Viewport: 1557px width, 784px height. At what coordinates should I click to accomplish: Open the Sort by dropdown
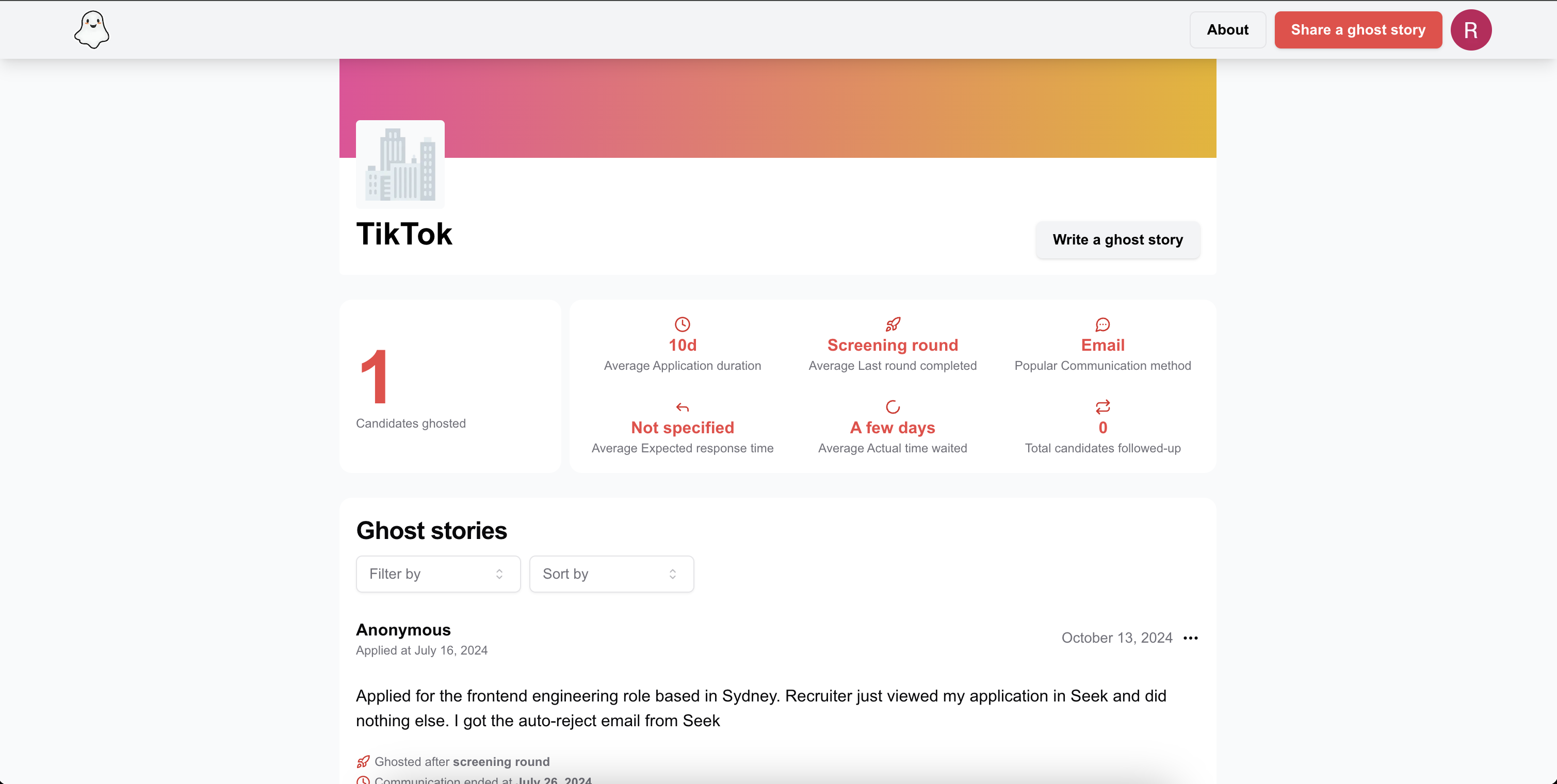pyautogui.click(x=611, y=574)
